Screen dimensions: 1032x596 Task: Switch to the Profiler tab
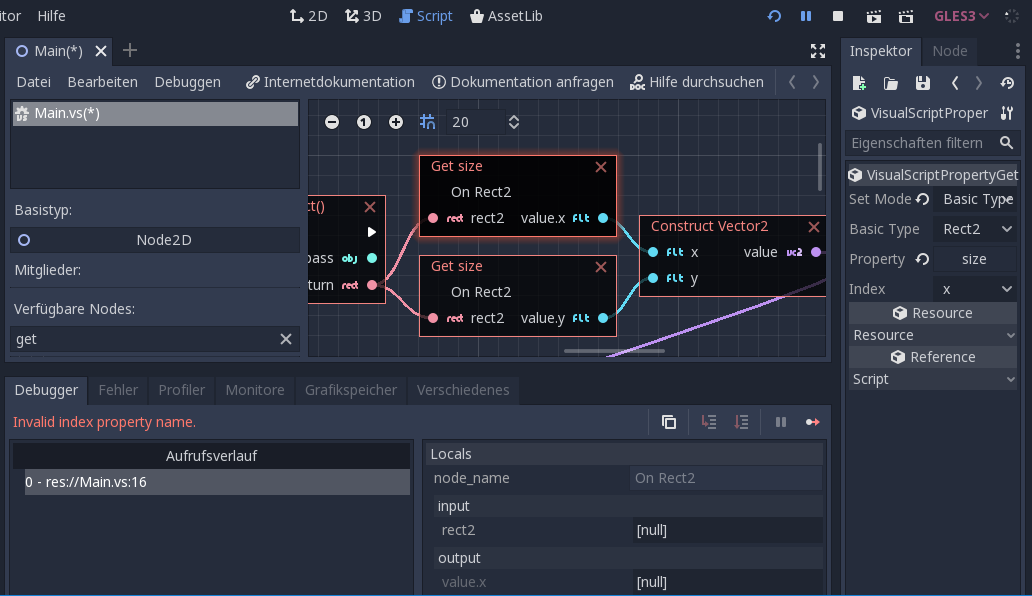coord(181,390)
